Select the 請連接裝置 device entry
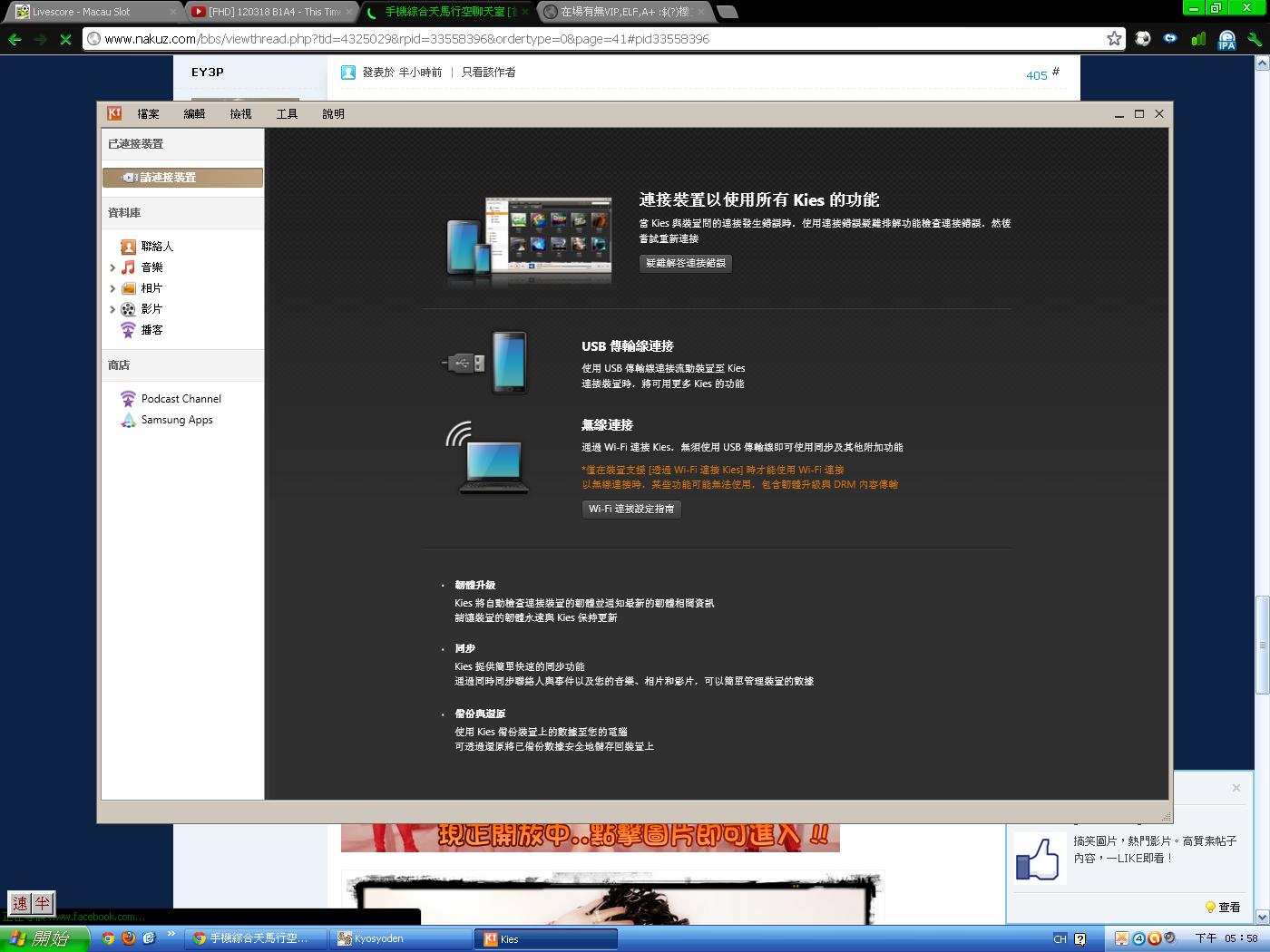The image size is (1270, 952). tap(182, 178)
